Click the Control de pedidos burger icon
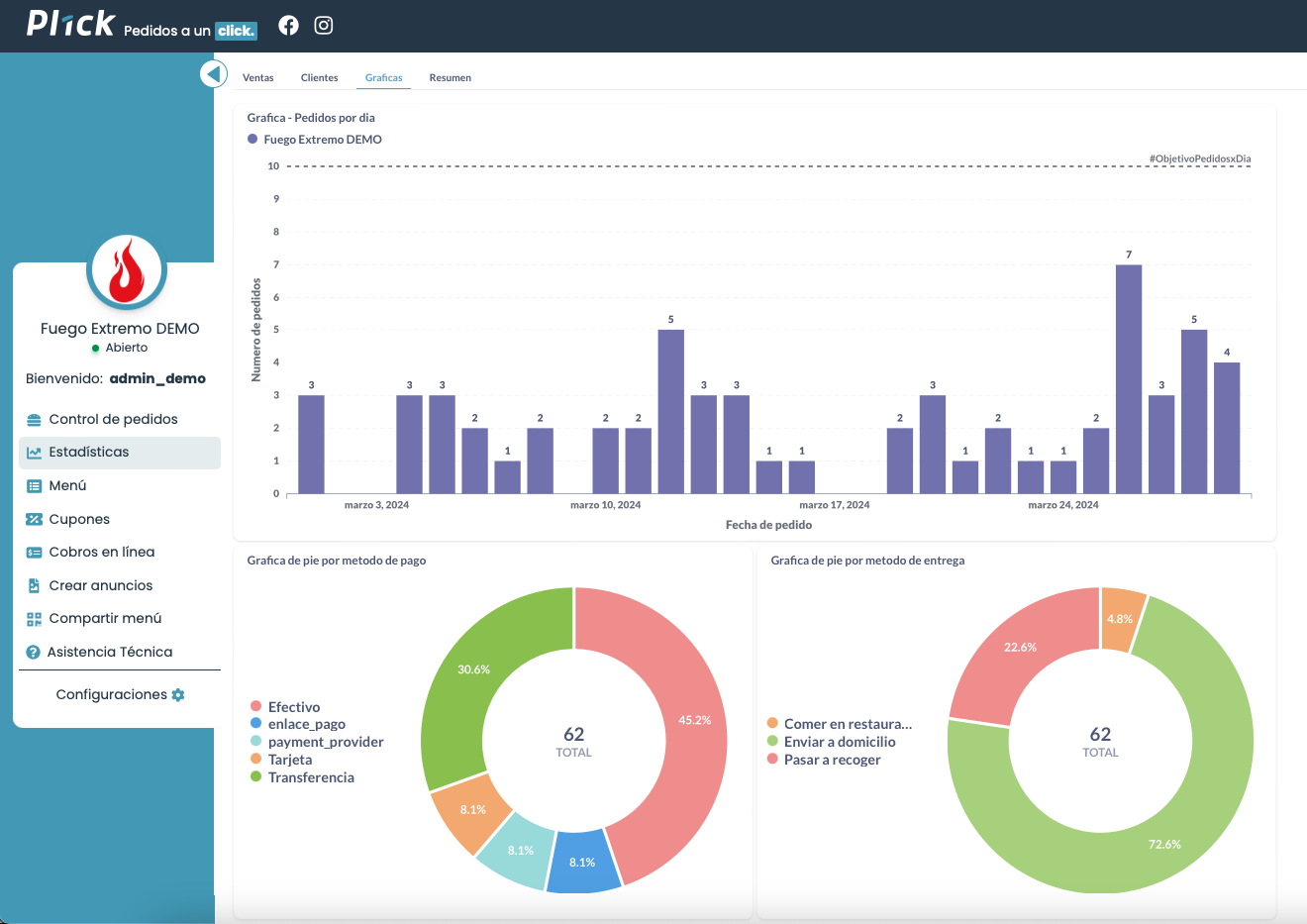Viewport: 1307px width, 924px height. coord(34,420)
